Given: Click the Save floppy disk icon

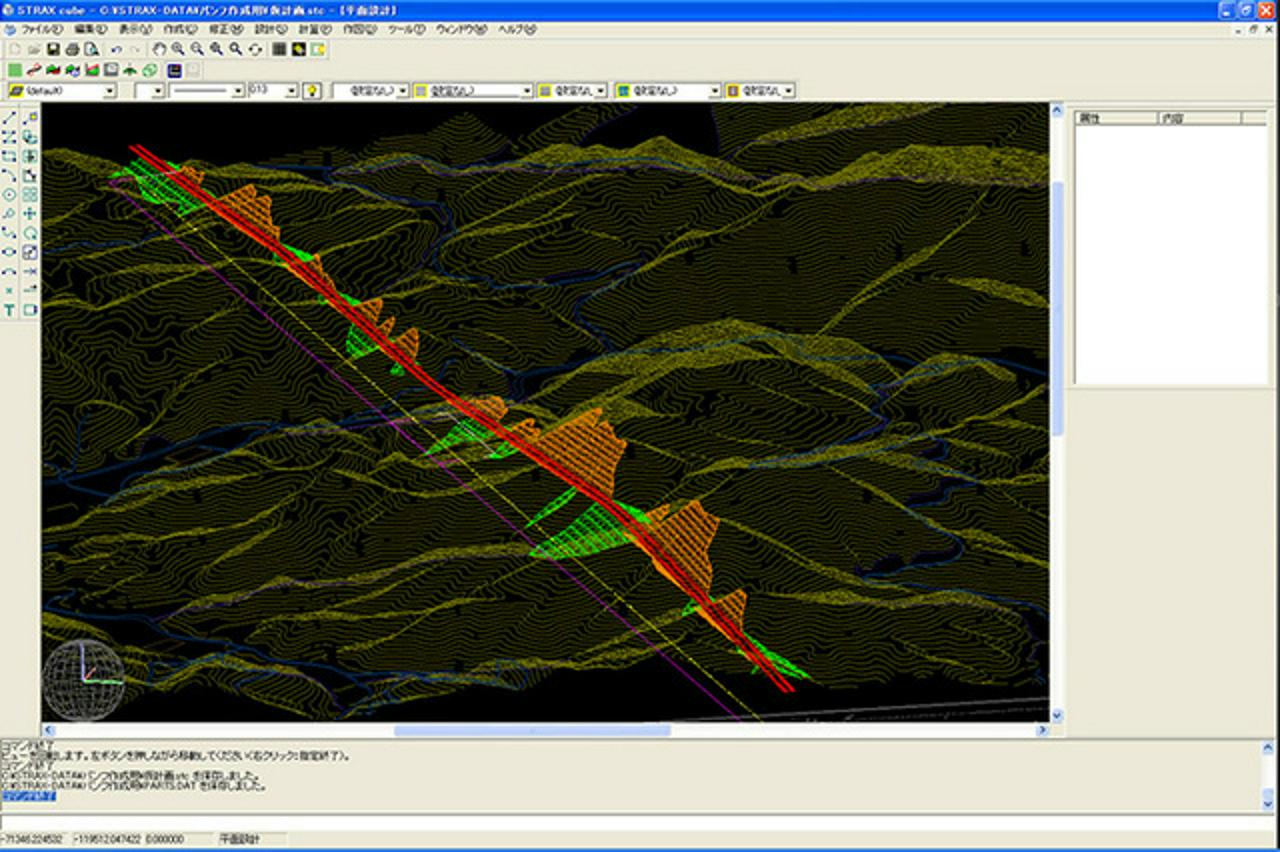Looking at the screenshot, I should [x=53, y=49].
